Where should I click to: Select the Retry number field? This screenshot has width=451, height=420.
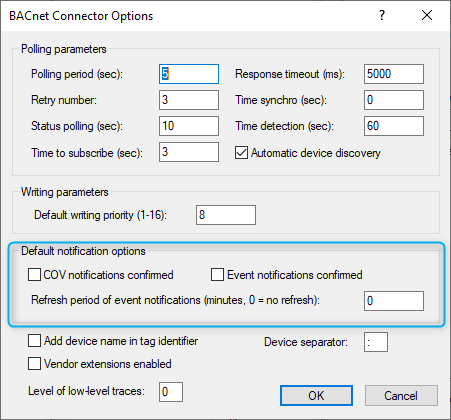coord(189,100)
